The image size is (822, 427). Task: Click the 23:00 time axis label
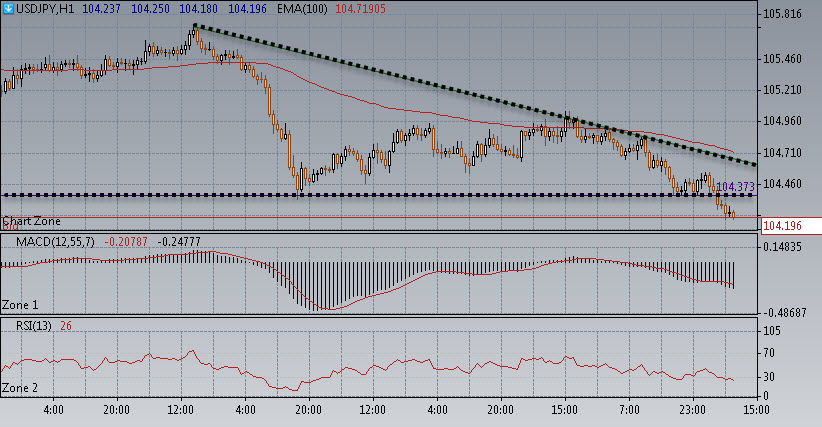click(693, 410)
